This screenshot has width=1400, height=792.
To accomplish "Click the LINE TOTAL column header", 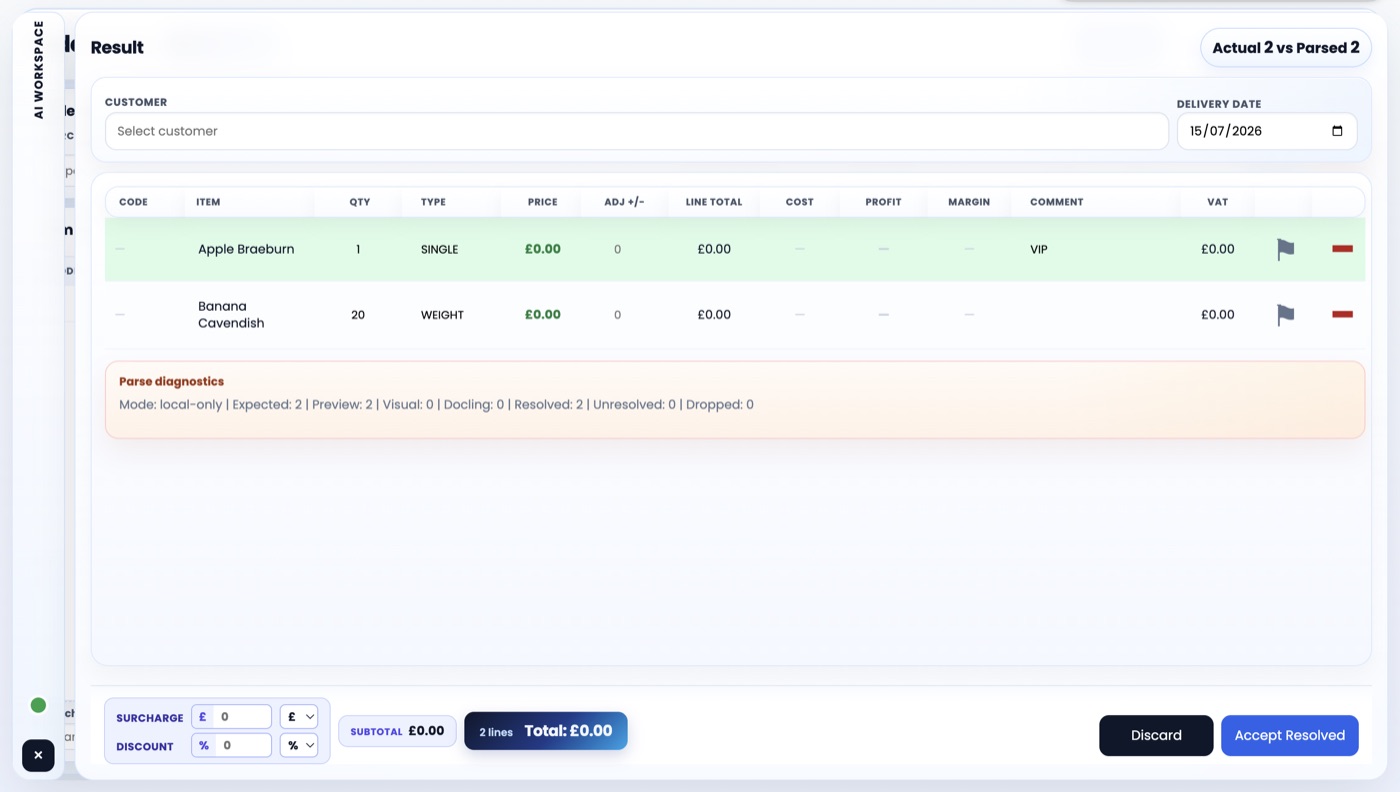I will tap(714, 202).
